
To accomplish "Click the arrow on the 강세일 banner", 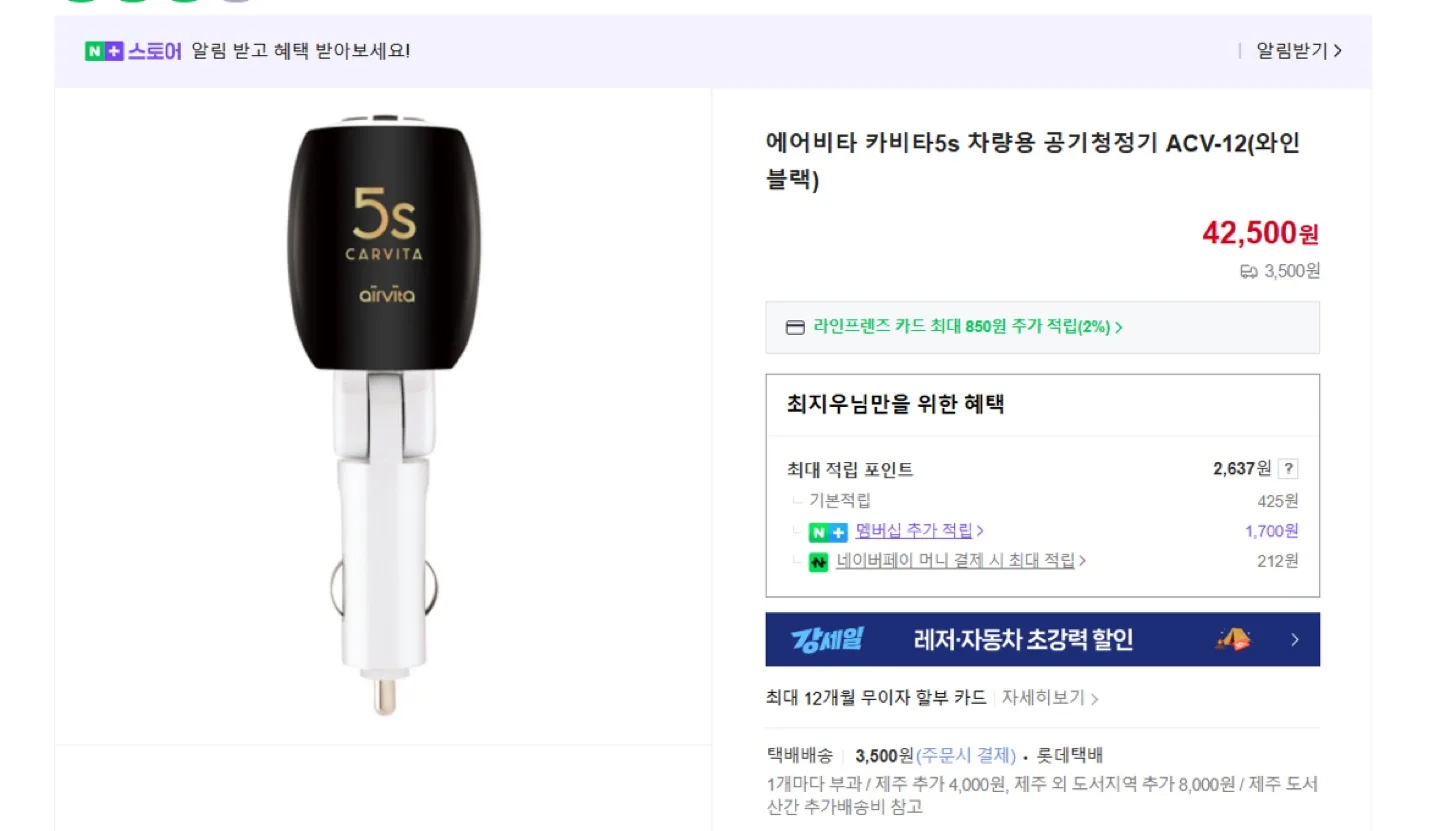I will [1295, 640].
